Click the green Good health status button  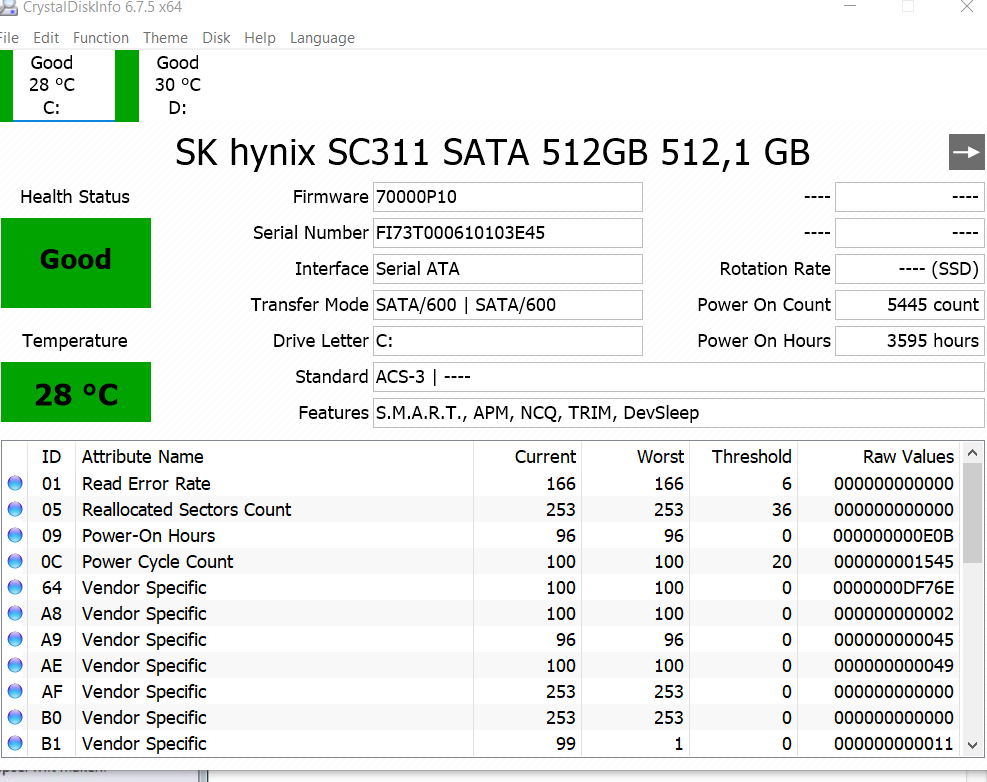76,263
